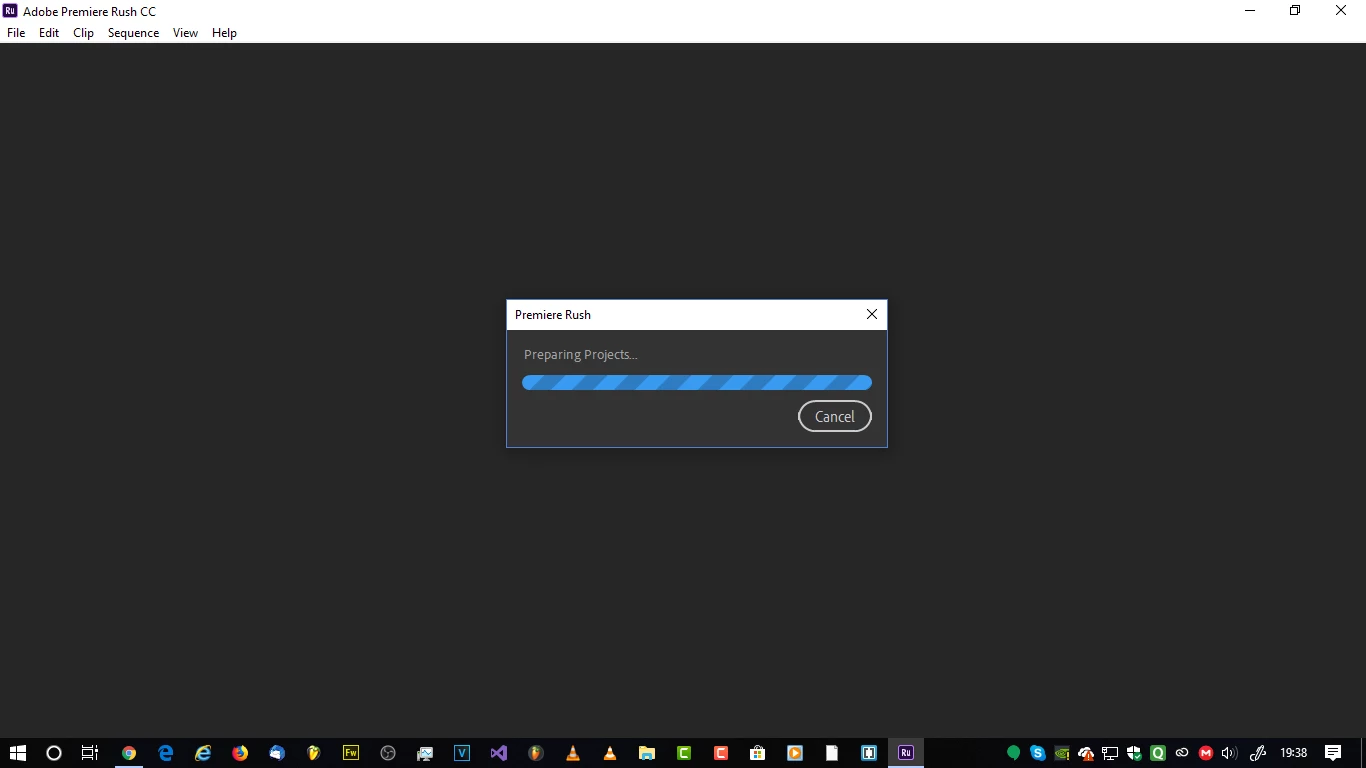The width and height of the screenshot is (1366, 768).
Task: Click the Ru app icon in title bar
Action: click(x=11, y=11)
